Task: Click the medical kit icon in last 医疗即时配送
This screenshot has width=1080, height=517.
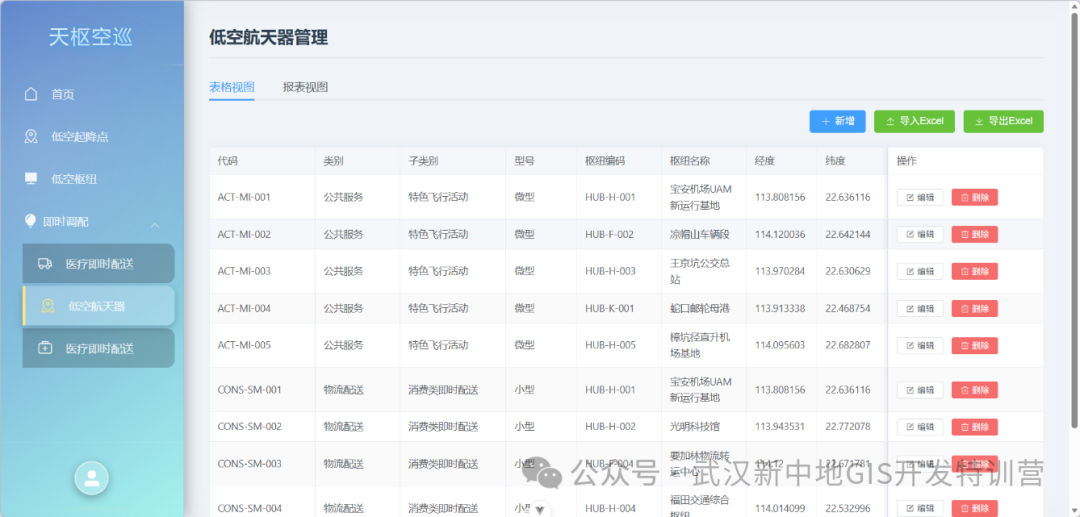Action: (45, 348)
